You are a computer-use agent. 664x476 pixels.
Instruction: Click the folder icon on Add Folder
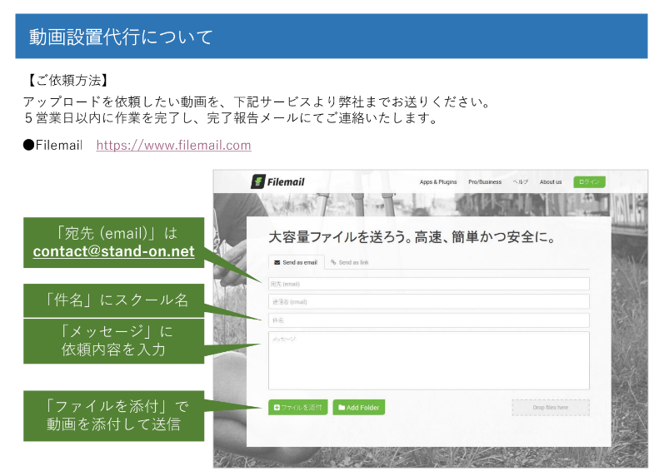pos(342,408)
